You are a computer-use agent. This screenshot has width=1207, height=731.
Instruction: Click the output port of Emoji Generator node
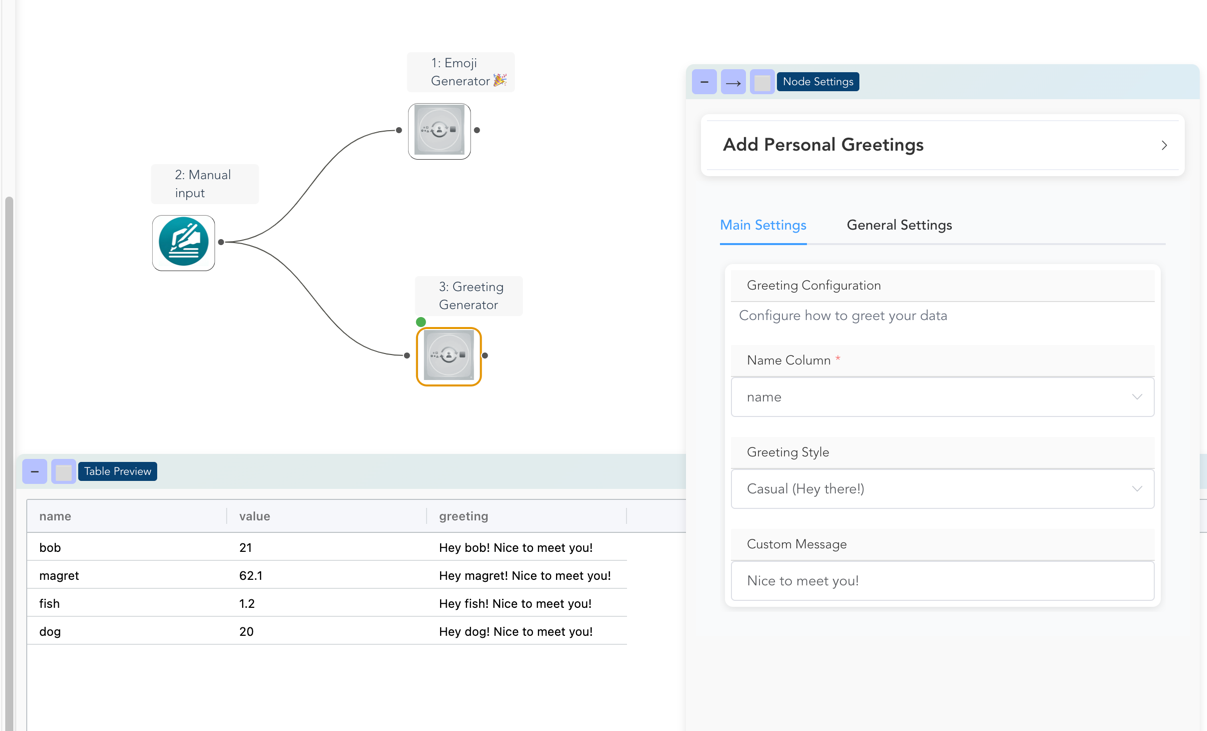pyautogui.click(x=477, y=130)
